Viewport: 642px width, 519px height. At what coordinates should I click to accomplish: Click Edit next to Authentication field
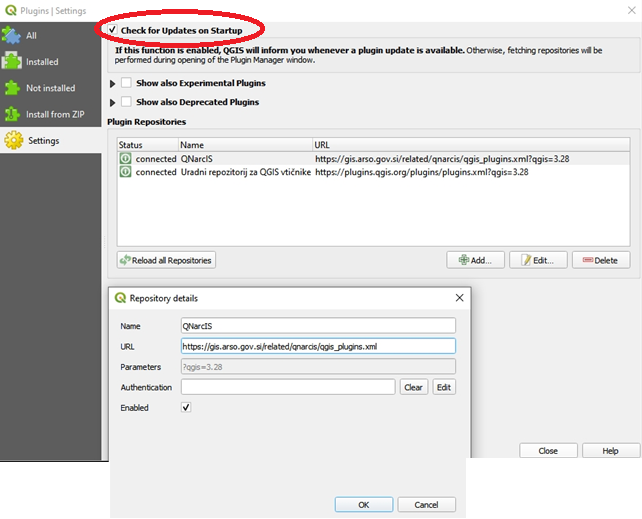point(444,387)
